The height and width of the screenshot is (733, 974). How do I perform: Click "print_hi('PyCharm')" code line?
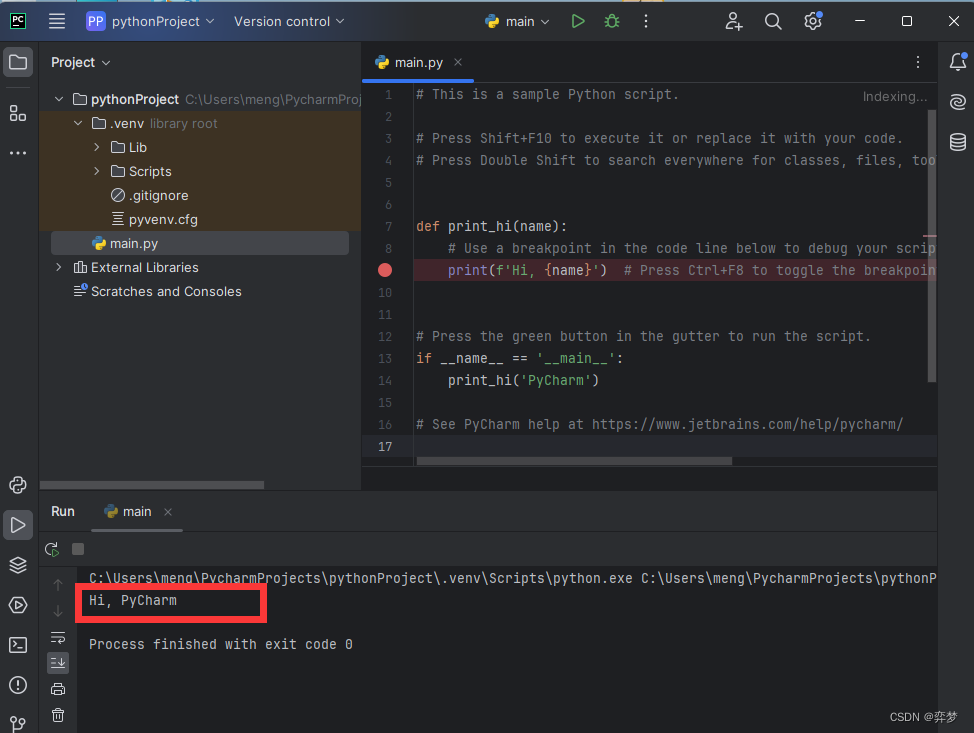pyautogui.click(x=523, y=380)
